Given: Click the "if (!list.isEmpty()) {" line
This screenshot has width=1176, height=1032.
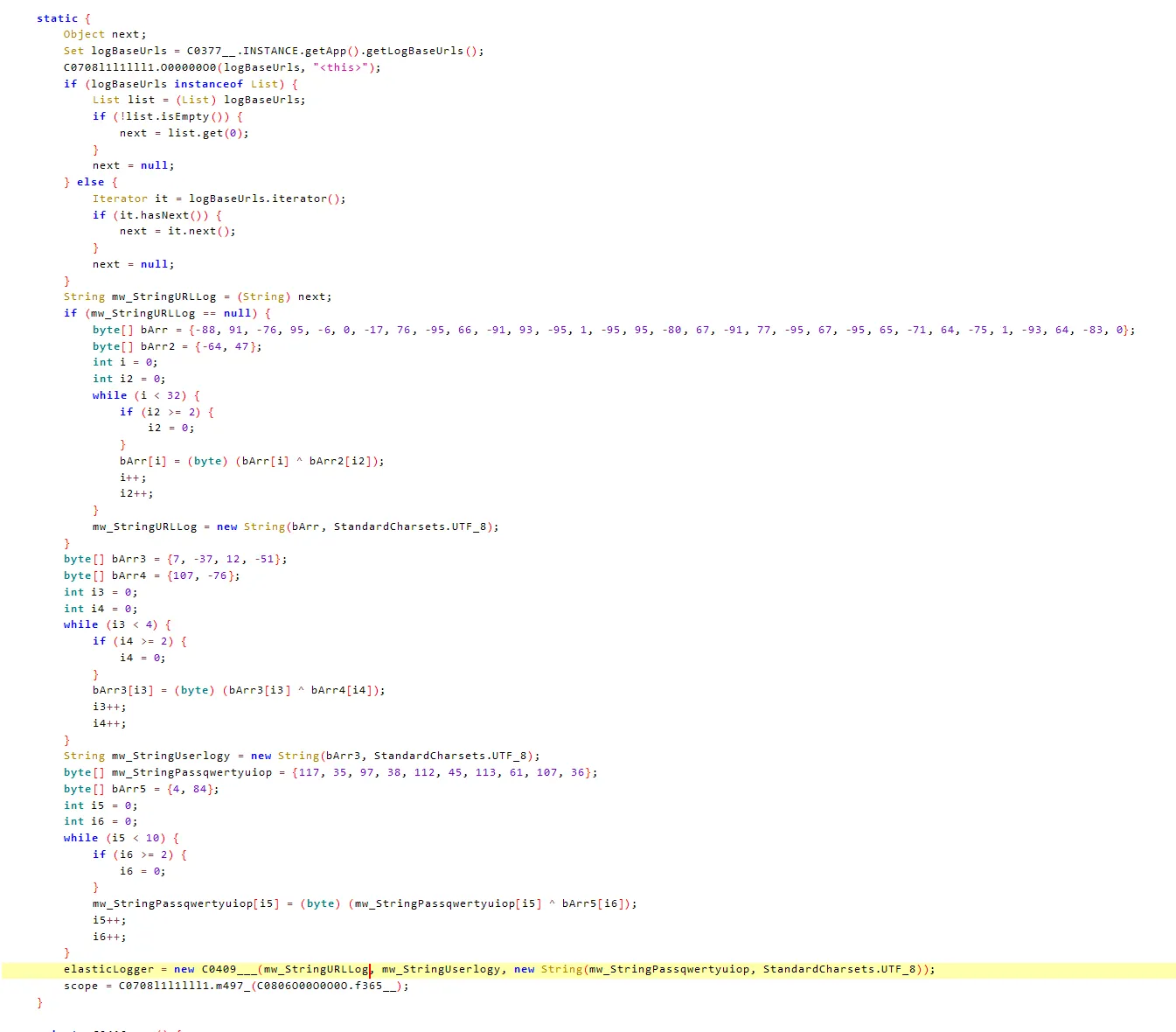Looking at the screenshot, I should click(x=168, y=116).
